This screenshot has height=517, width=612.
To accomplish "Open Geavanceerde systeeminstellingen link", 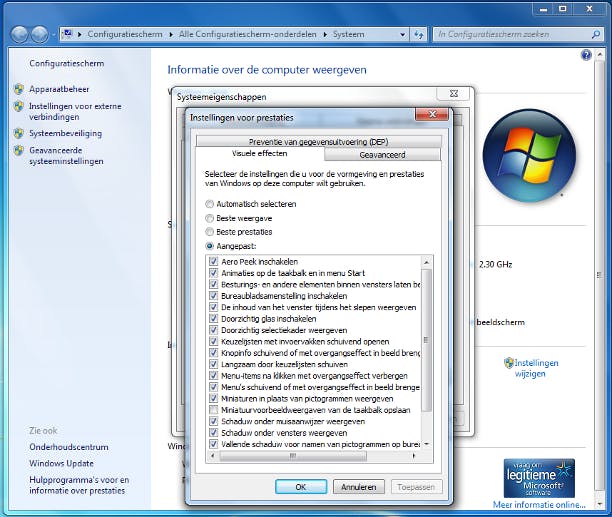I will [66, 156].
